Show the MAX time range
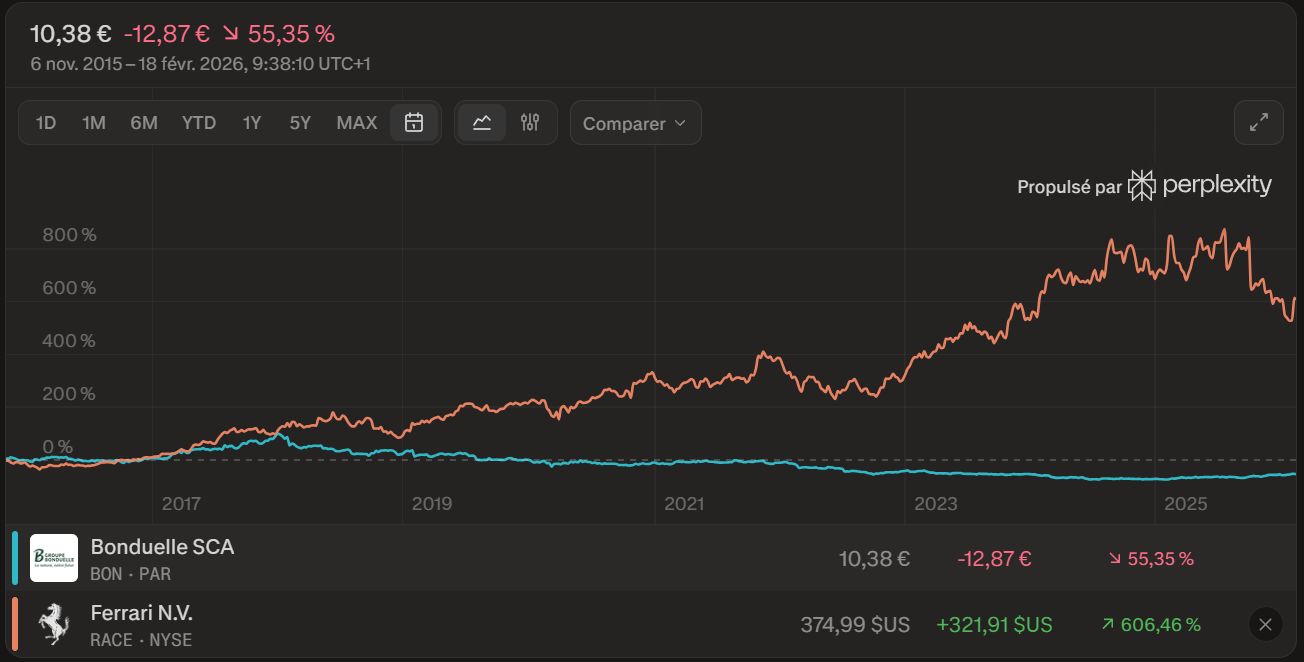 (x=357, y=123)
